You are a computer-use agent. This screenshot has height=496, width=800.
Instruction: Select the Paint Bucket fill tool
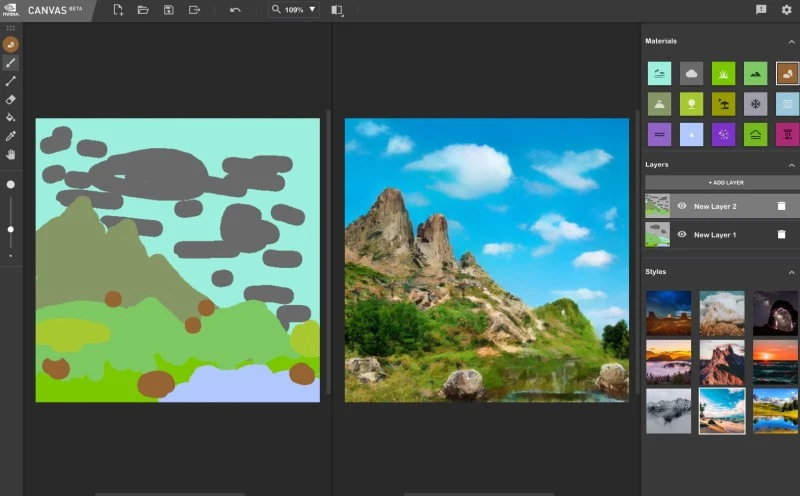click(11, 117)
